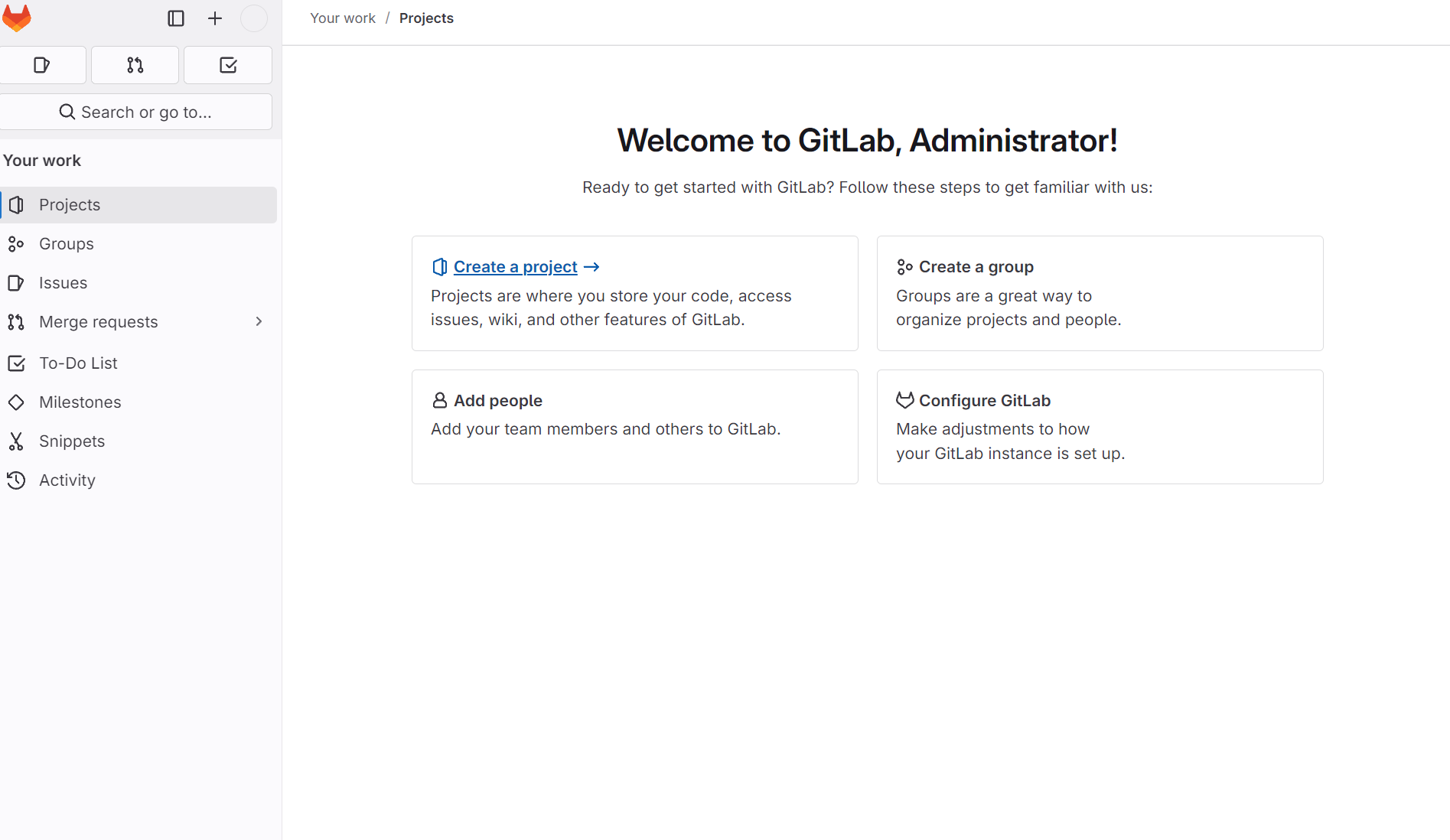Click the Search or go to field
The width and height of the screenshot is (1450, 840).
135,112
